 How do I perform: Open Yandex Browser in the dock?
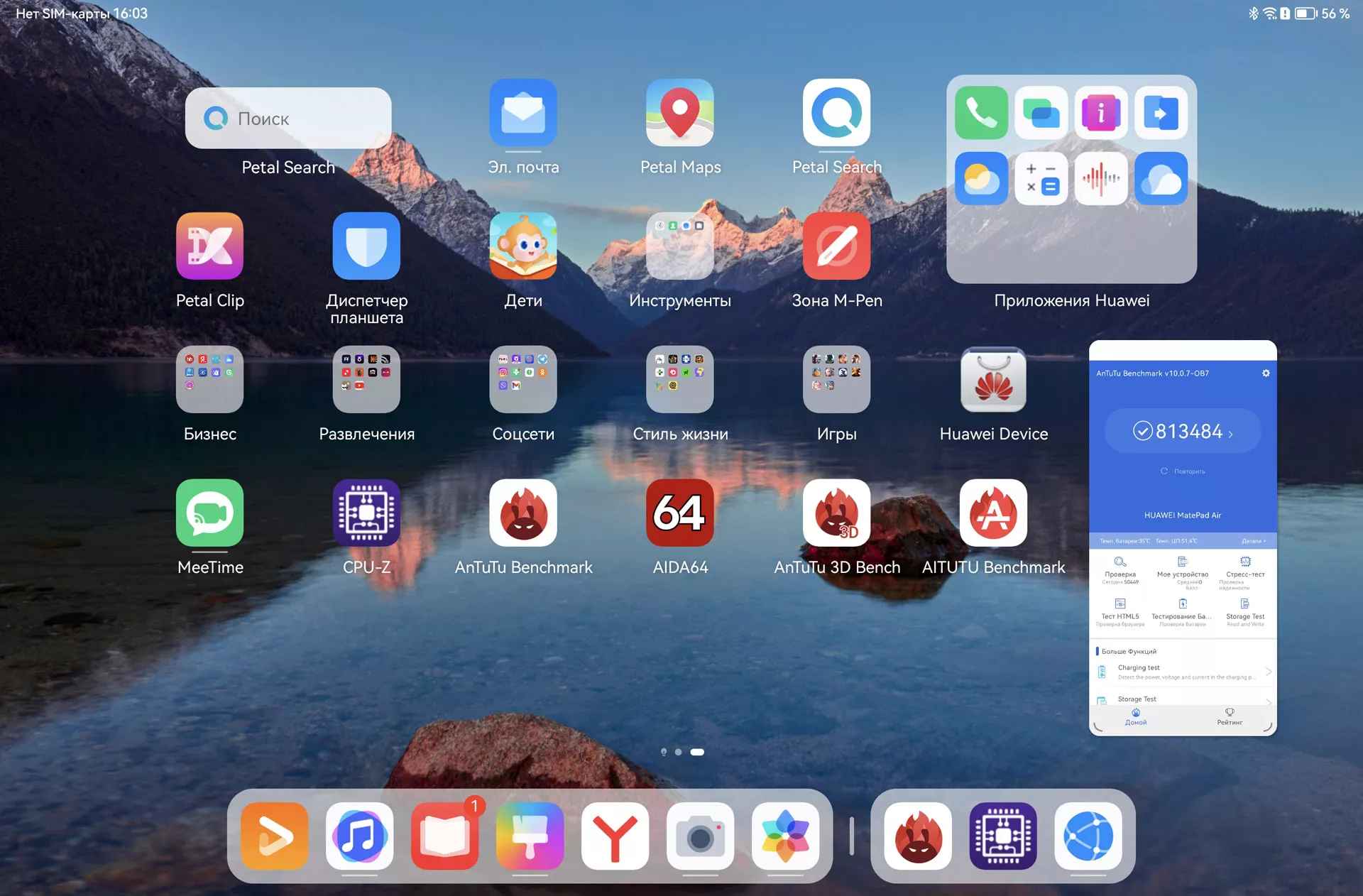(x=615, y=836)
